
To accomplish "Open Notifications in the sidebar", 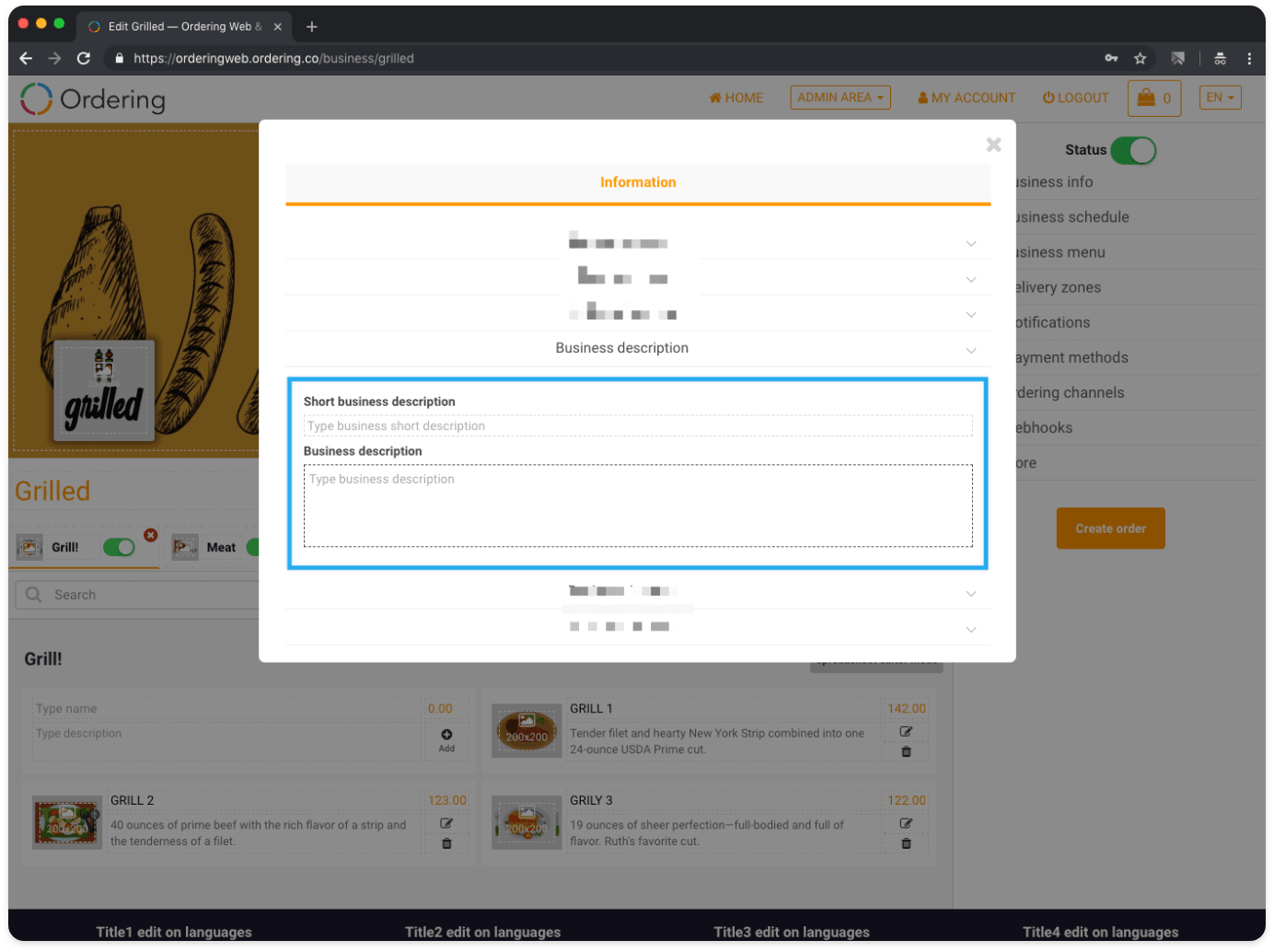I will [x=1053, y=322].
